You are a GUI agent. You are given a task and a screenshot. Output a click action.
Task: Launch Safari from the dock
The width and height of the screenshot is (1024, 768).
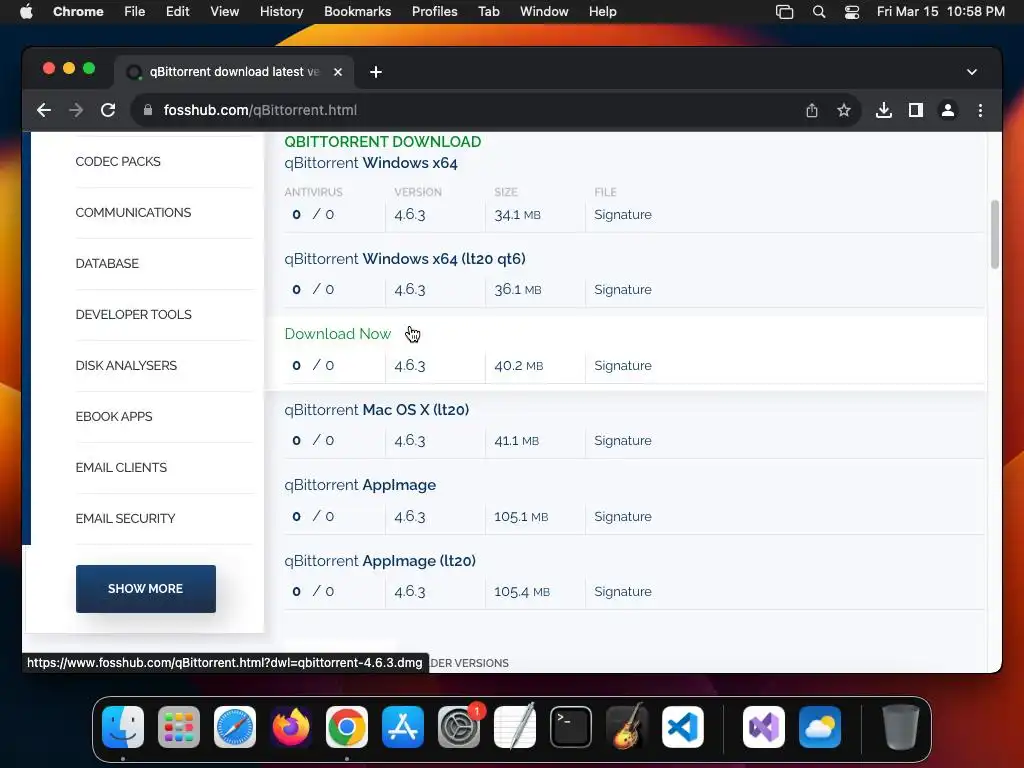coord(234,727)
